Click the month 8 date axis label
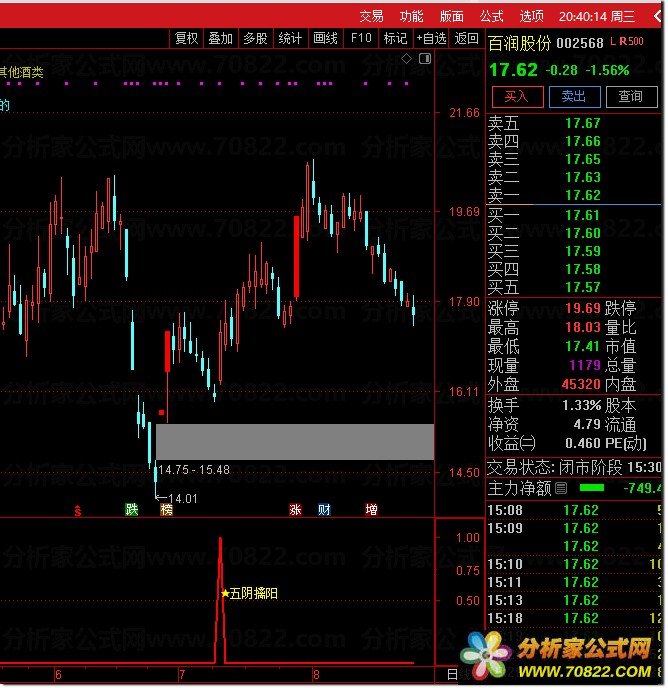 click(x=316, y=675)
